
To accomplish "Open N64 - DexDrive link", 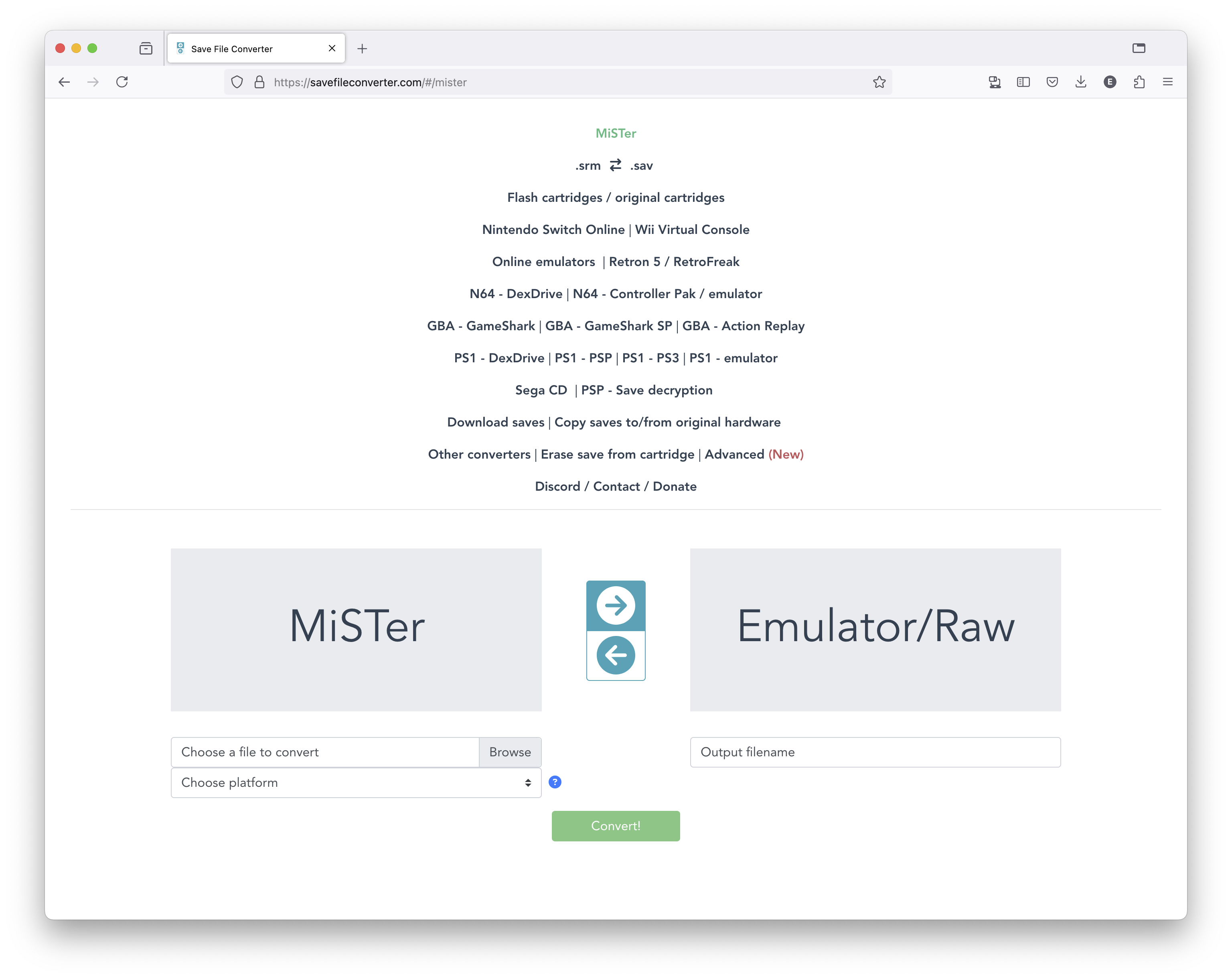I will [516, 293].
